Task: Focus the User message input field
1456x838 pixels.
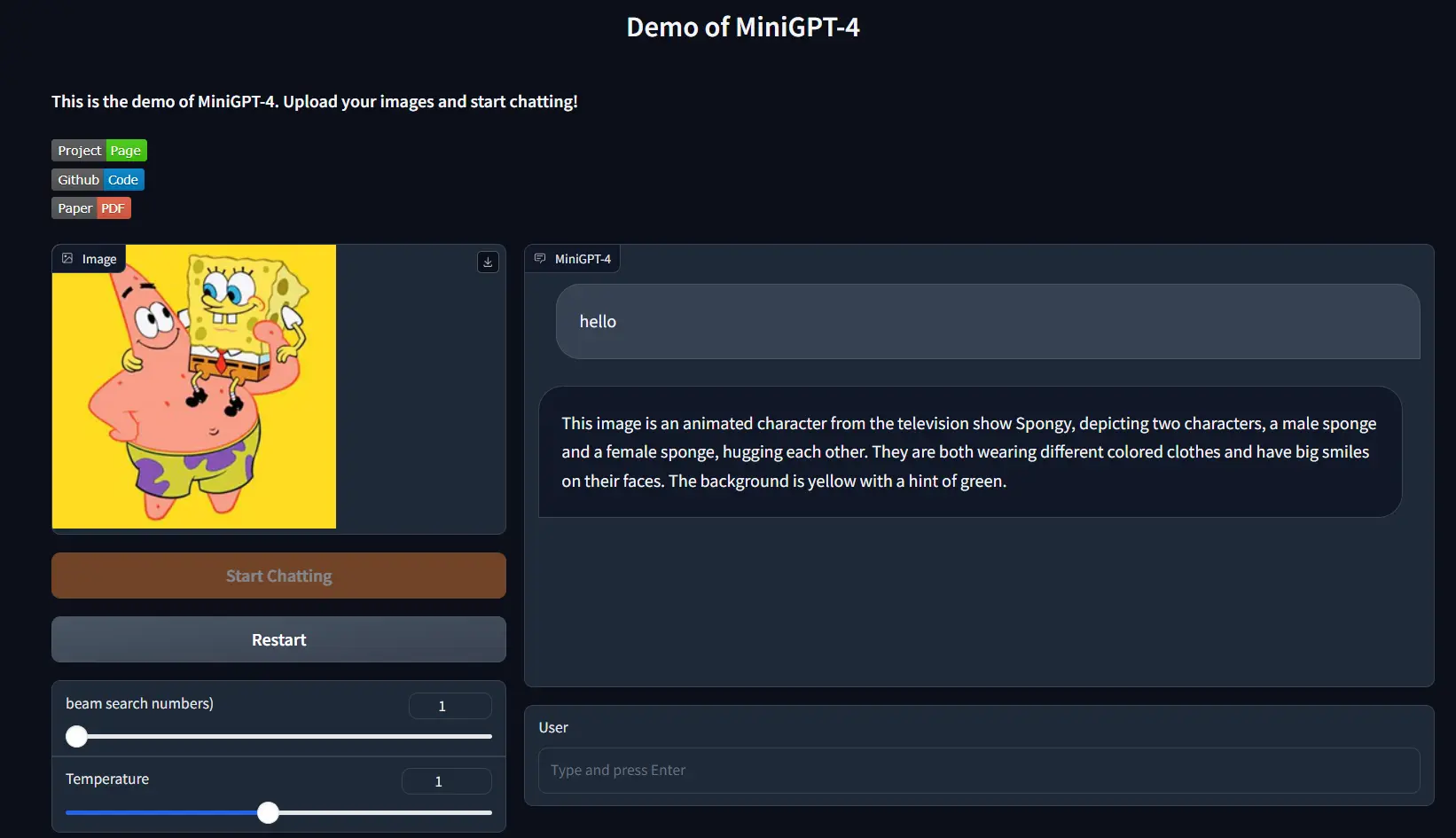Action: click(979, 771)
